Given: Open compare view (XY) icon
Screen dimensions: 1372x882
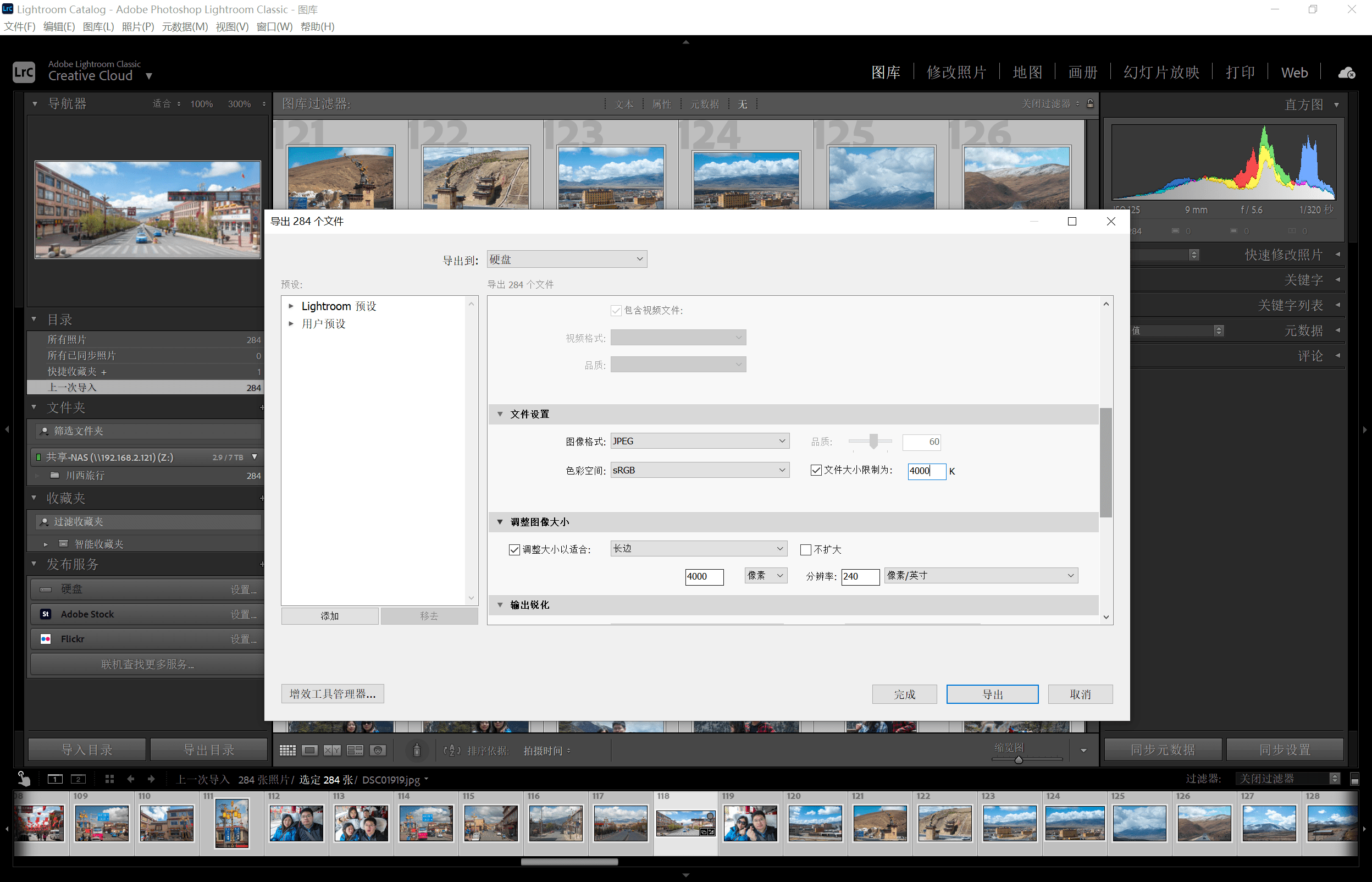Looking at the screenshot, I should tap(332, 750).
